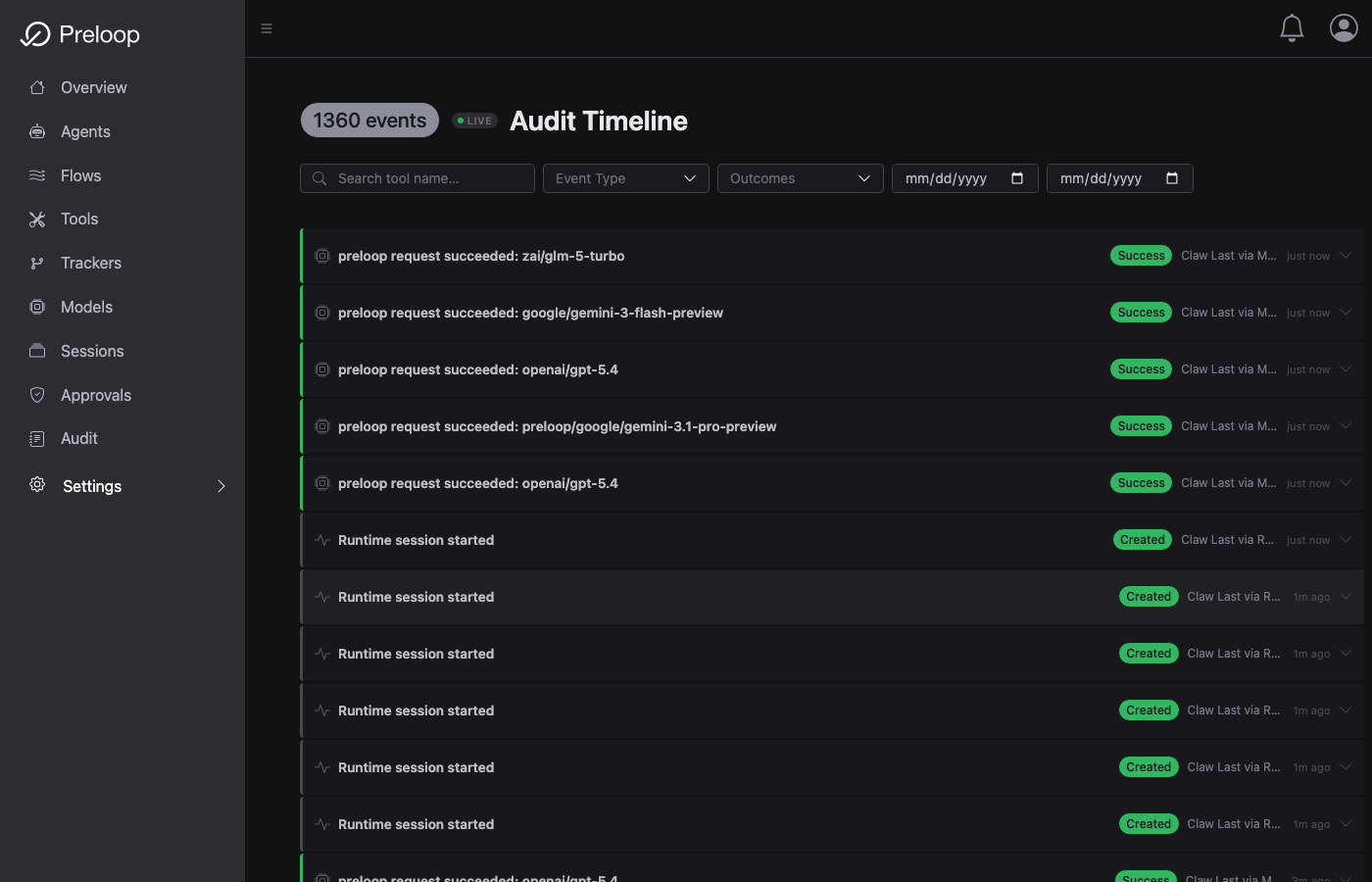
Task: Click the Sessions stack icon
Action: [37, 351]
